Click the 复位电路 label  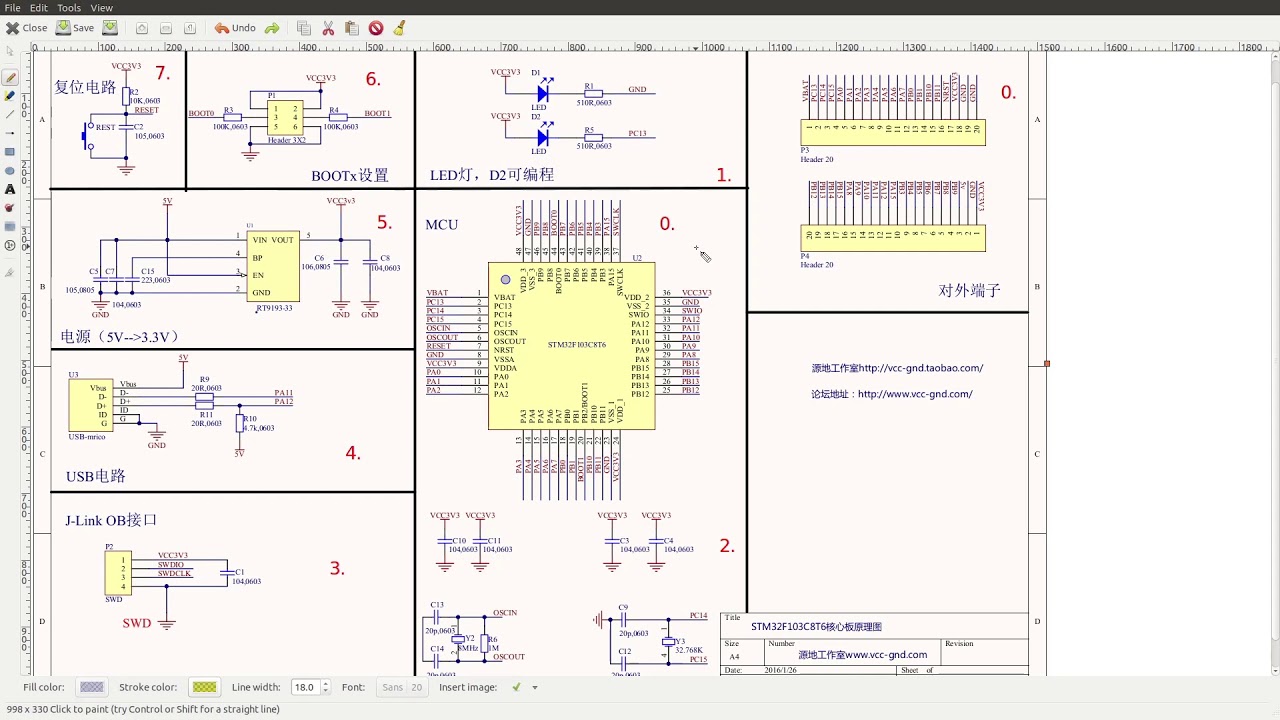[85, 87]
